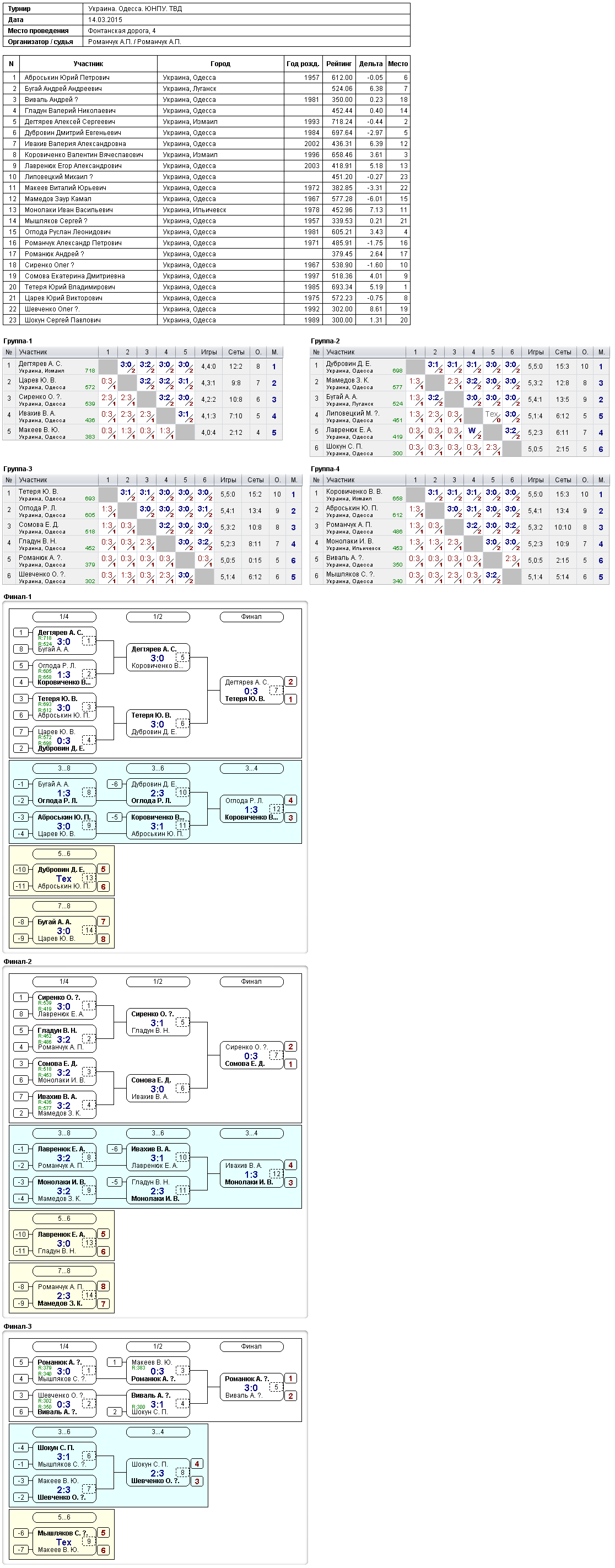Screen dimensions: 615x1568
Task: Click the Группа-4 heading
Action: coord(325,470)
